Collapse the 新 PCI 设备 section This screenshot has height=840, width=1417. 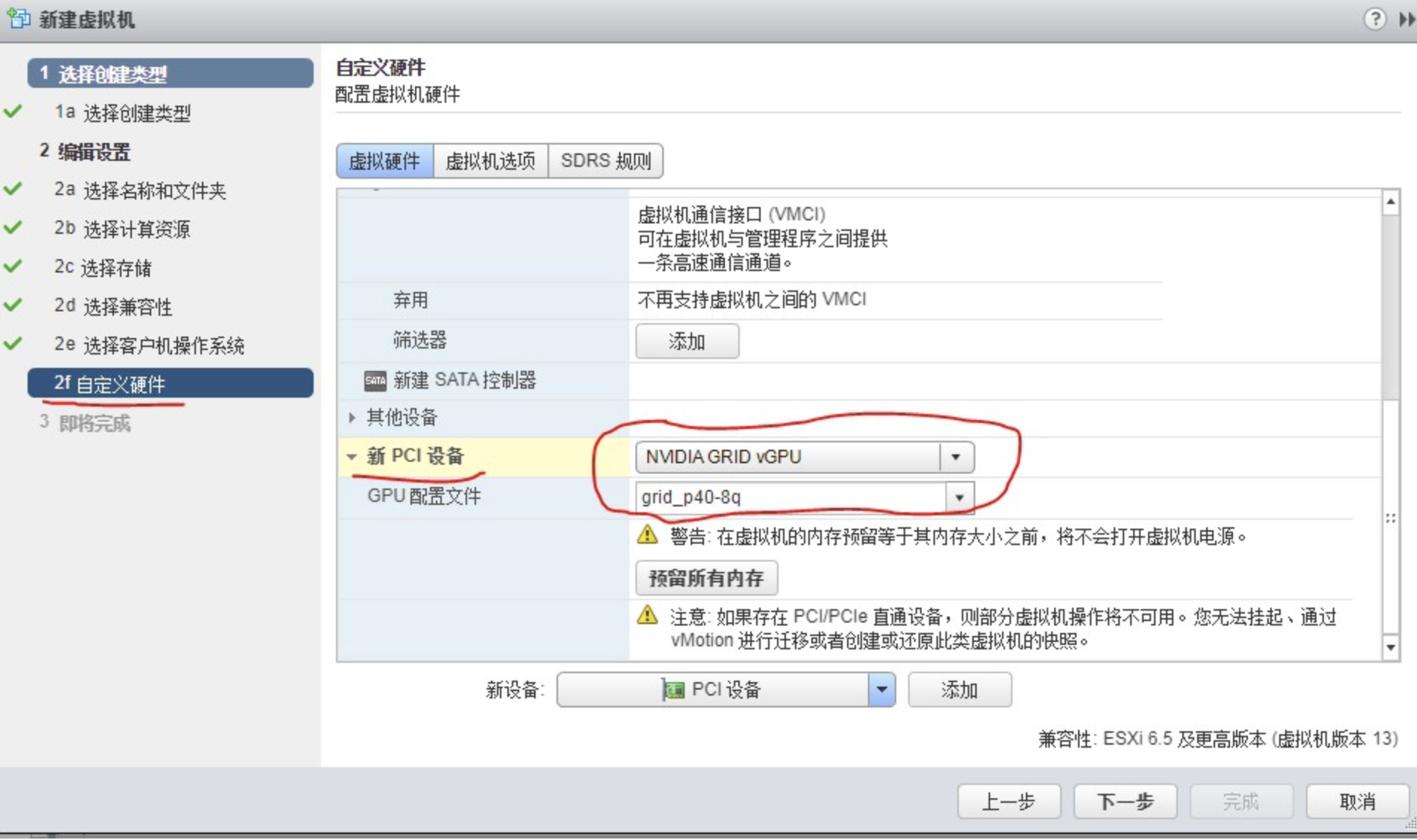[352, 456]
